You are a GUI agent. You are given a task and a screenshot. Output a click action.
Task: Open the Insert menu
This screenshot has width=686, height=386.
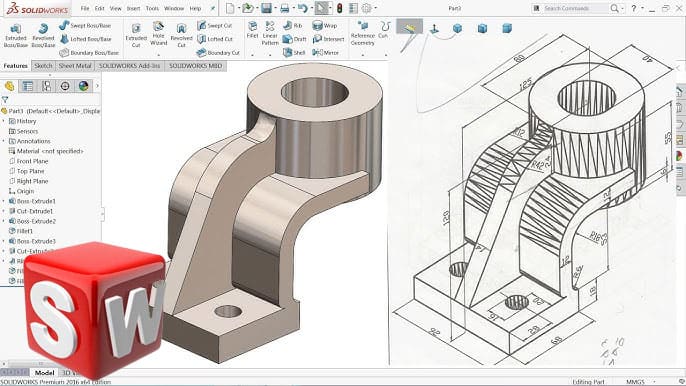(x=133, y=8)
